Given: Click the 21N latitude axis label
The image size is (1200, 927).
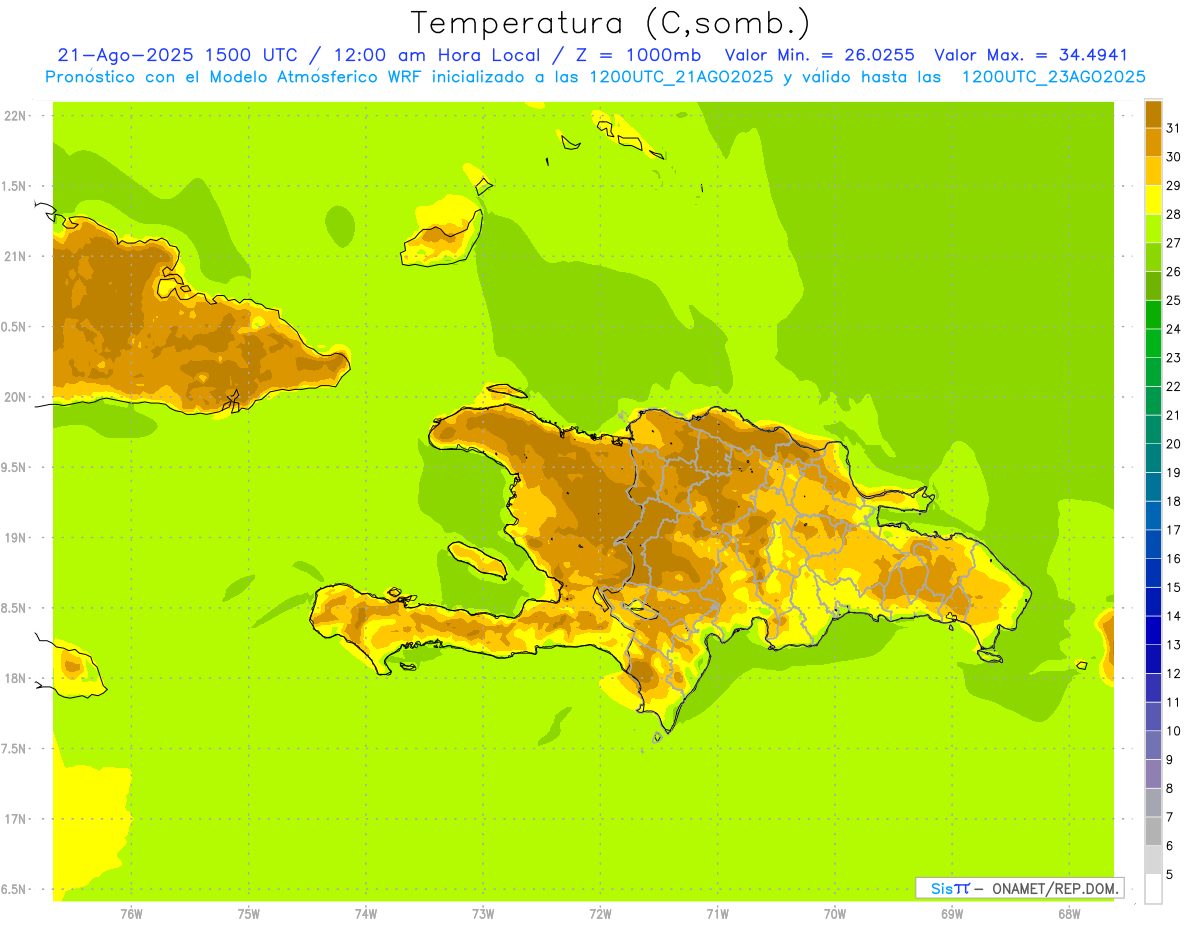Looking at the screenshot, I should point(15,256).
